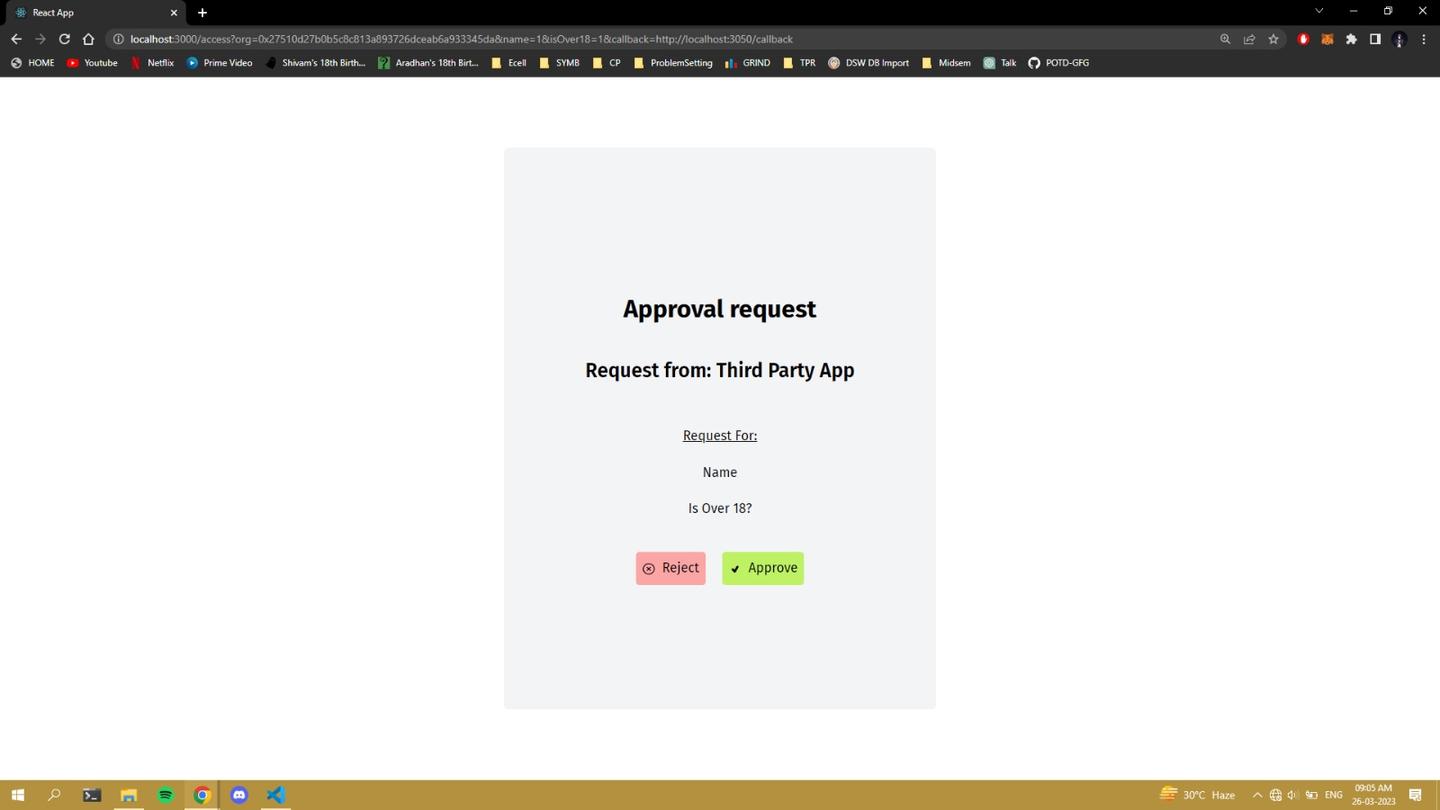
Task: Open the GRIND bookmark
Action: (x=747, y=62)
